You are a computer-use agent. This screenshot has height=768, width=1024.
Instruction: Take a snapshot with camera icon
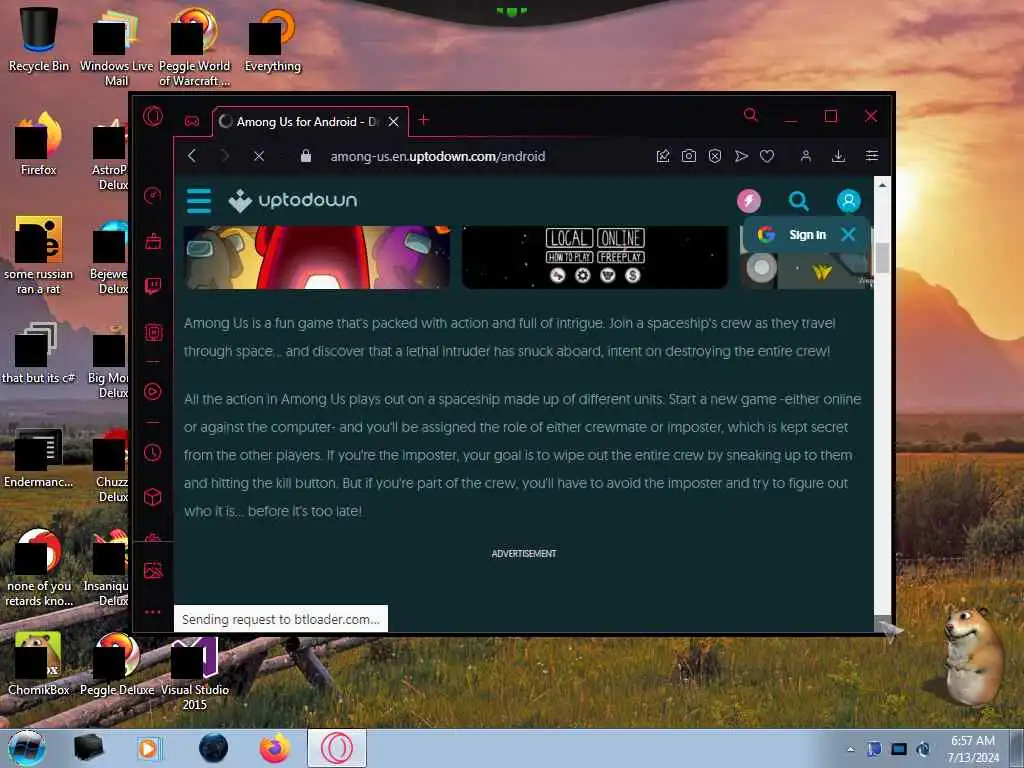(689, 156)
